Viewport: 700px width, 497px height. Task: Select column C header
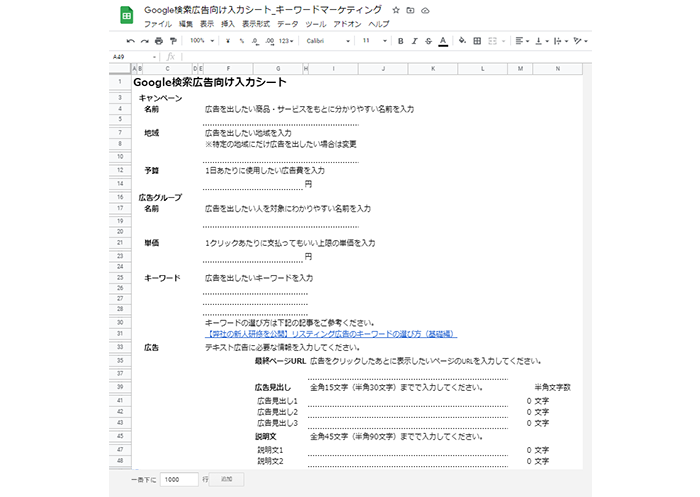[167, 69]
